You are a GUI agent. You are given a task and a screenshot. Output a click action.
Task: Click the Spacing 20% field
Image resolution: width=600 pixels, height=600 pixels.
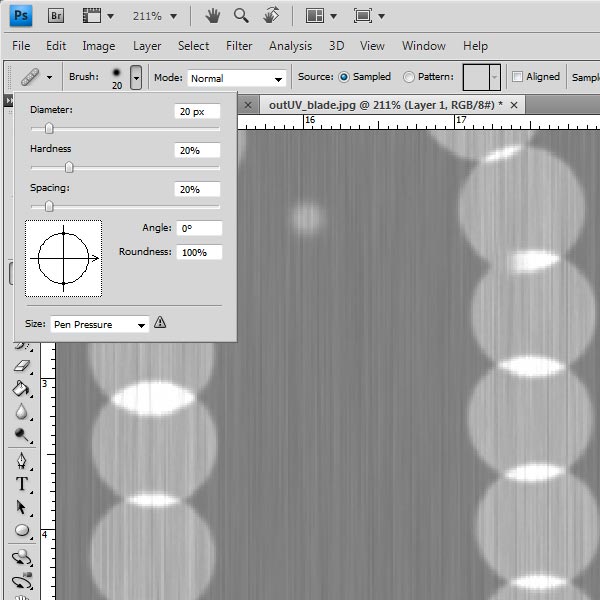(197, 189)
